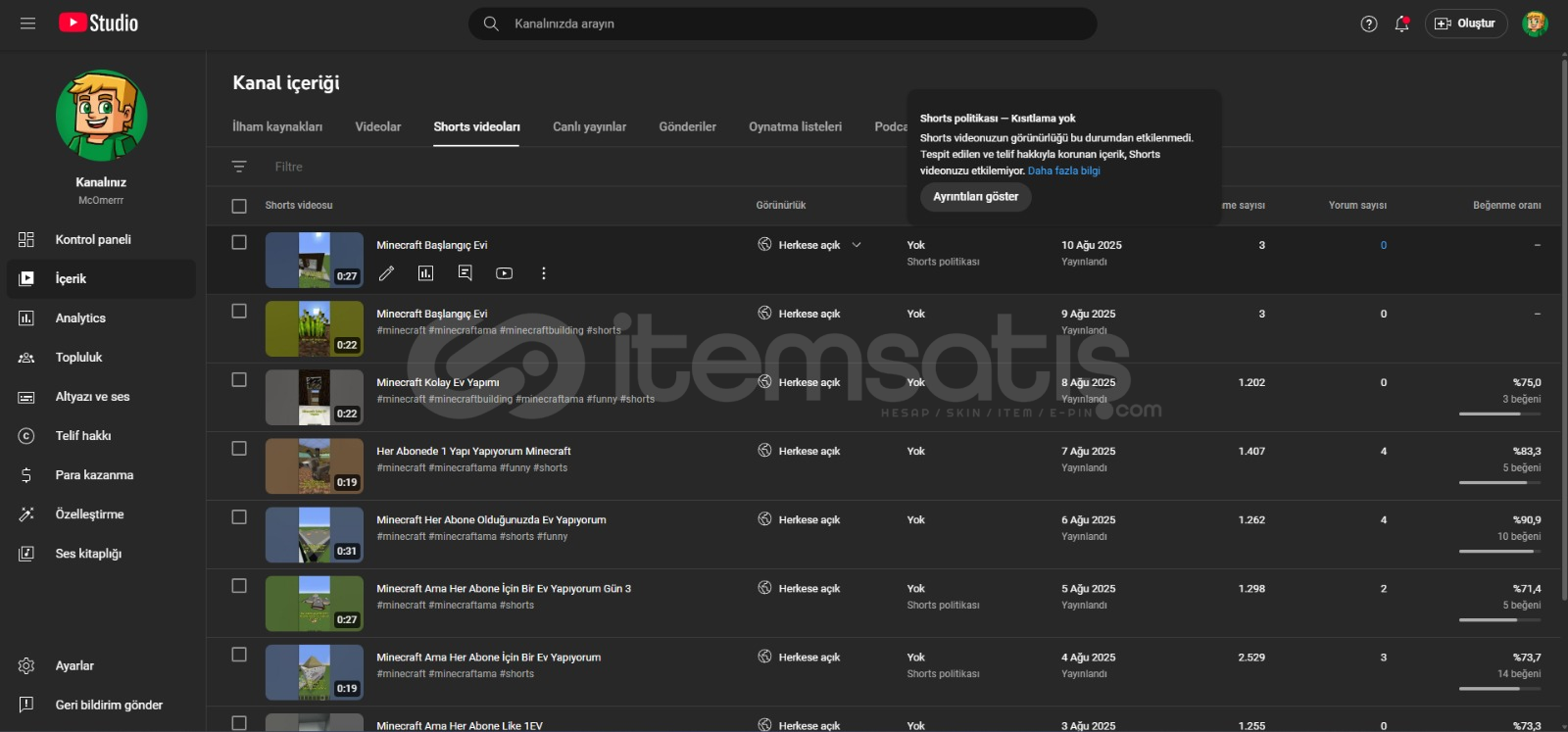The width and height of the screenshot is (1568, 732).
Task: Switch to Videolar tab
Action: pos(378,126)
